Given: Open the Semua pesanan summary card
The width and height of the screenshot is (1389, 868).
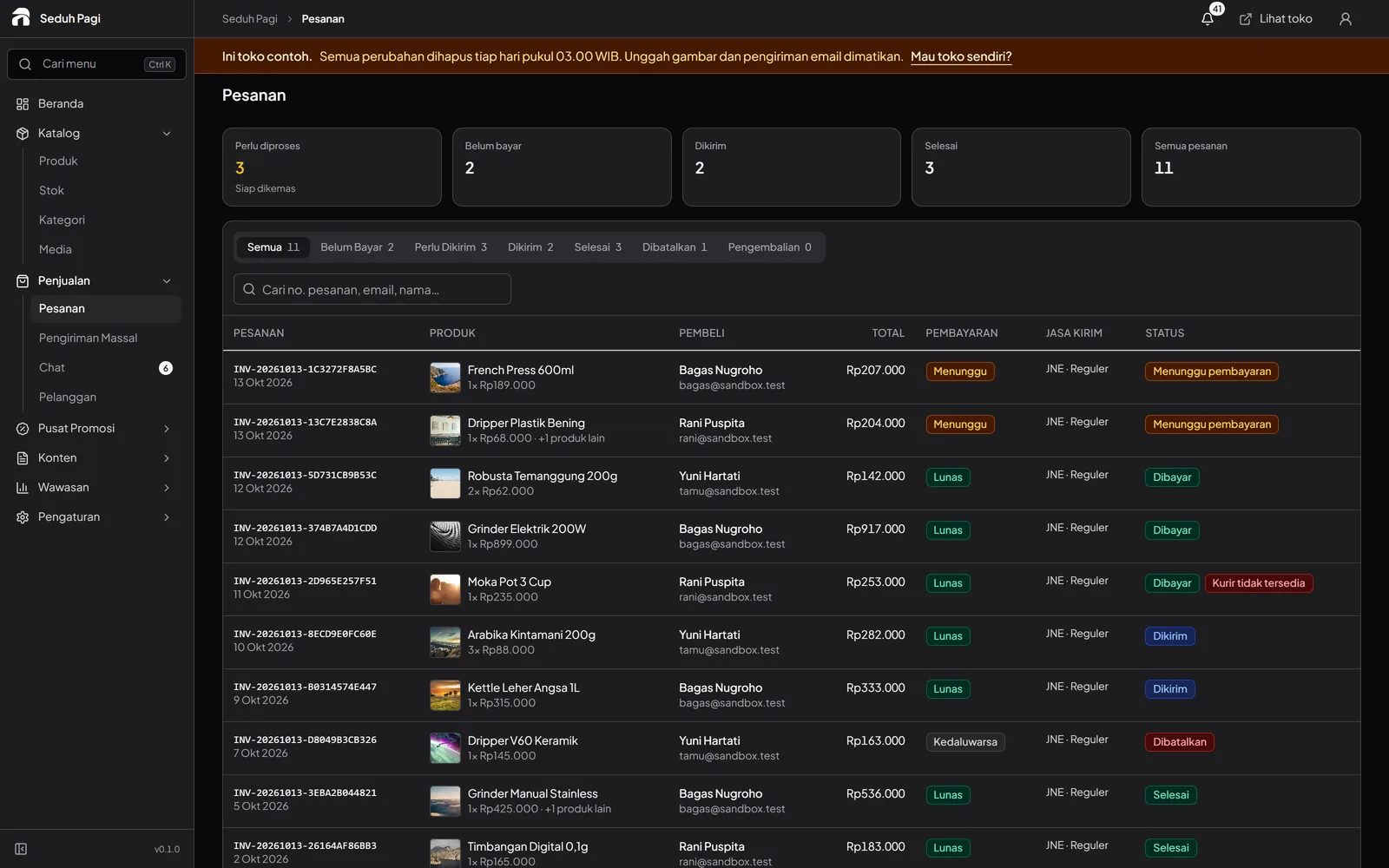Looking at the screenshot, I should (x=1251, y=167).
